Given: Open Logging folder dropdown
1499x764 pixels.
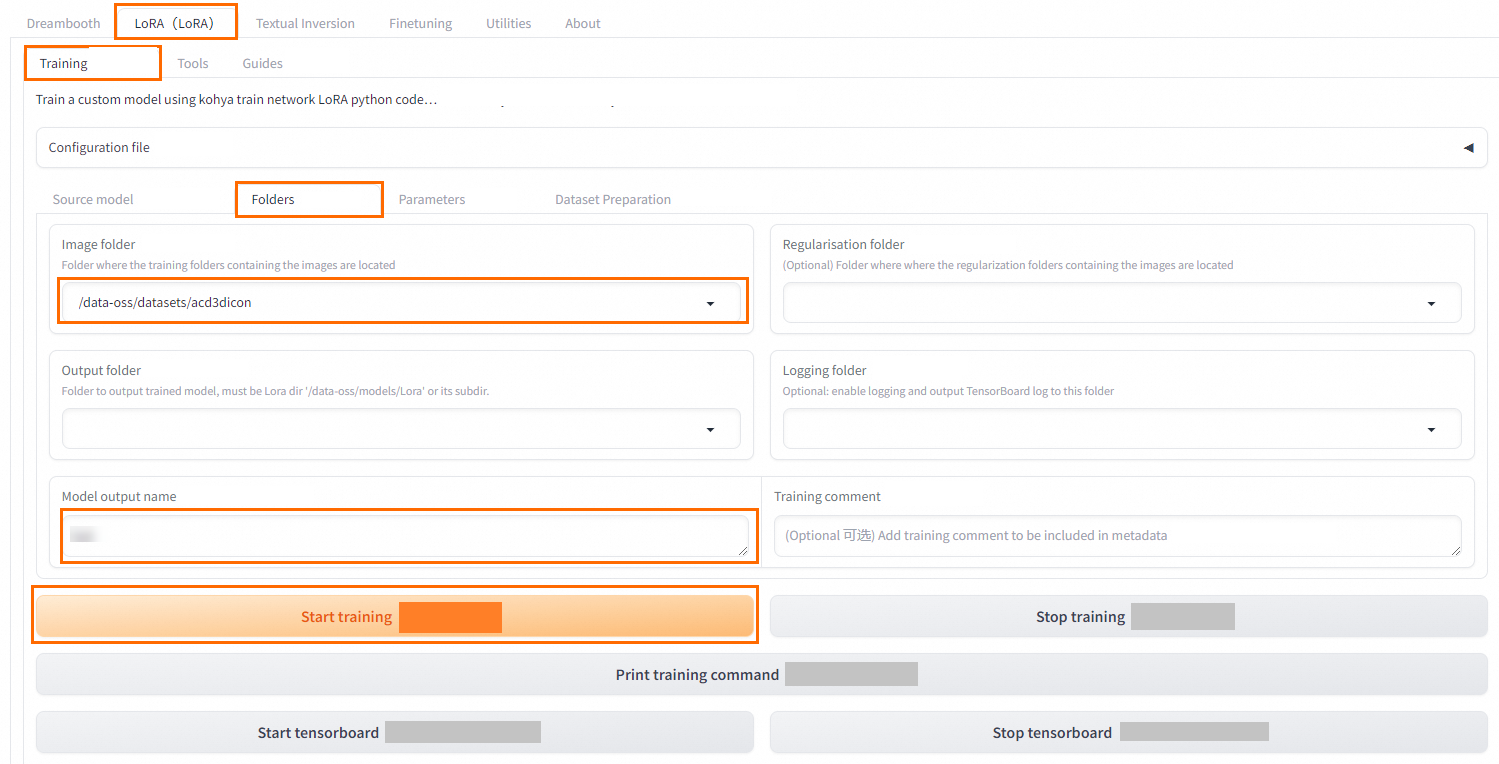Looking at the screenshot, I should [x=1122, y=428].
